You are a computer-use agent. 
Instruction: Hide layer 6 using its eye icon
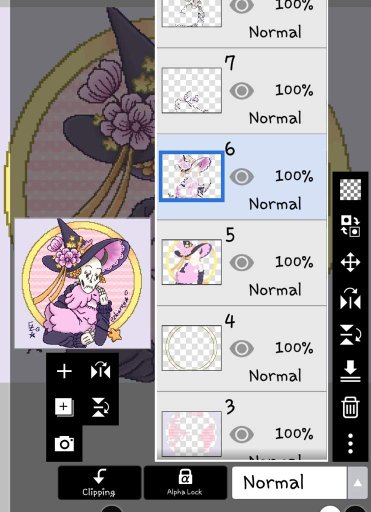(x=242, y=176)
